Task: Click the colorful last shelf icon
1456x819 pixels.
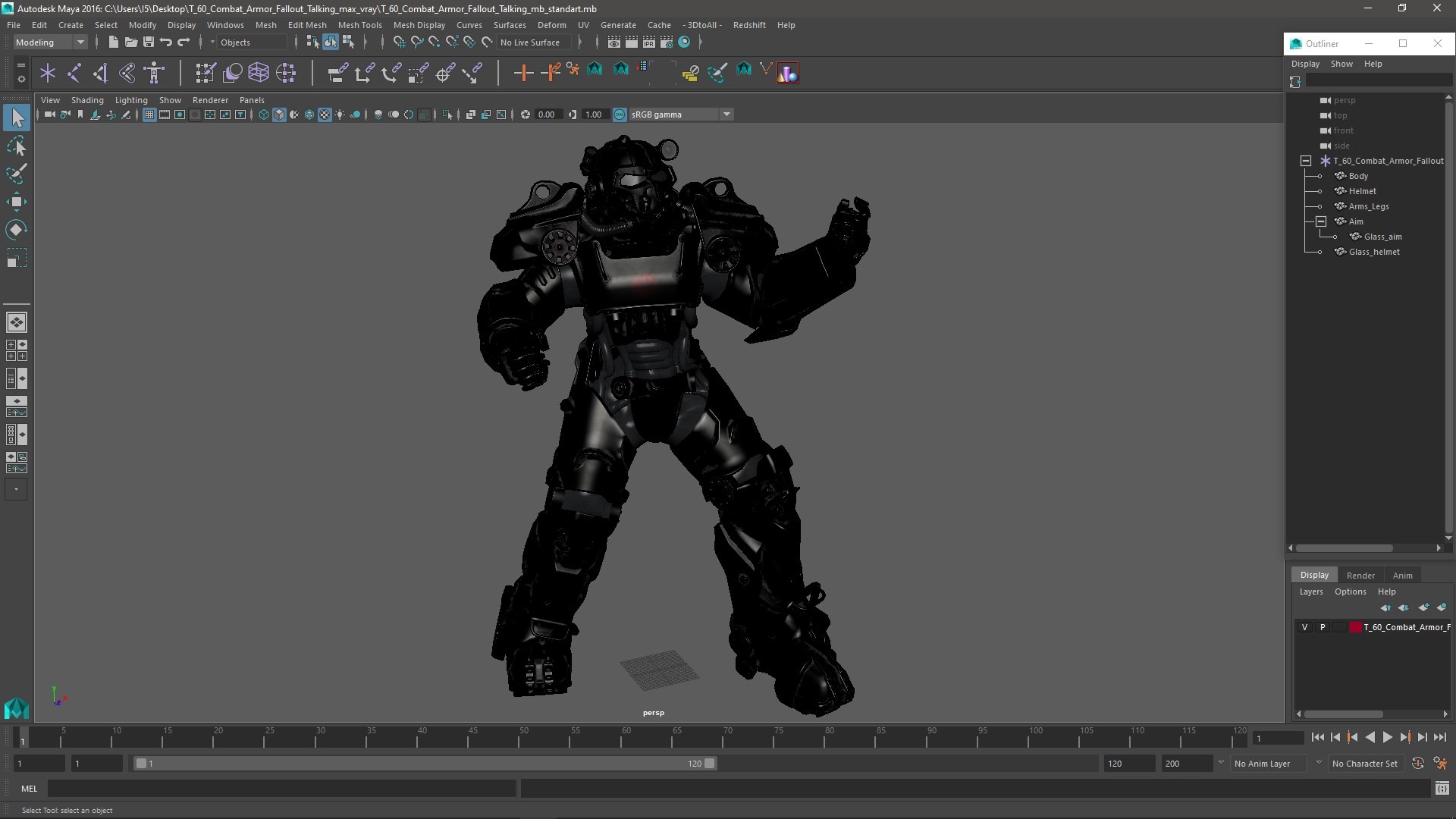Action: click(x=788, y=73)
